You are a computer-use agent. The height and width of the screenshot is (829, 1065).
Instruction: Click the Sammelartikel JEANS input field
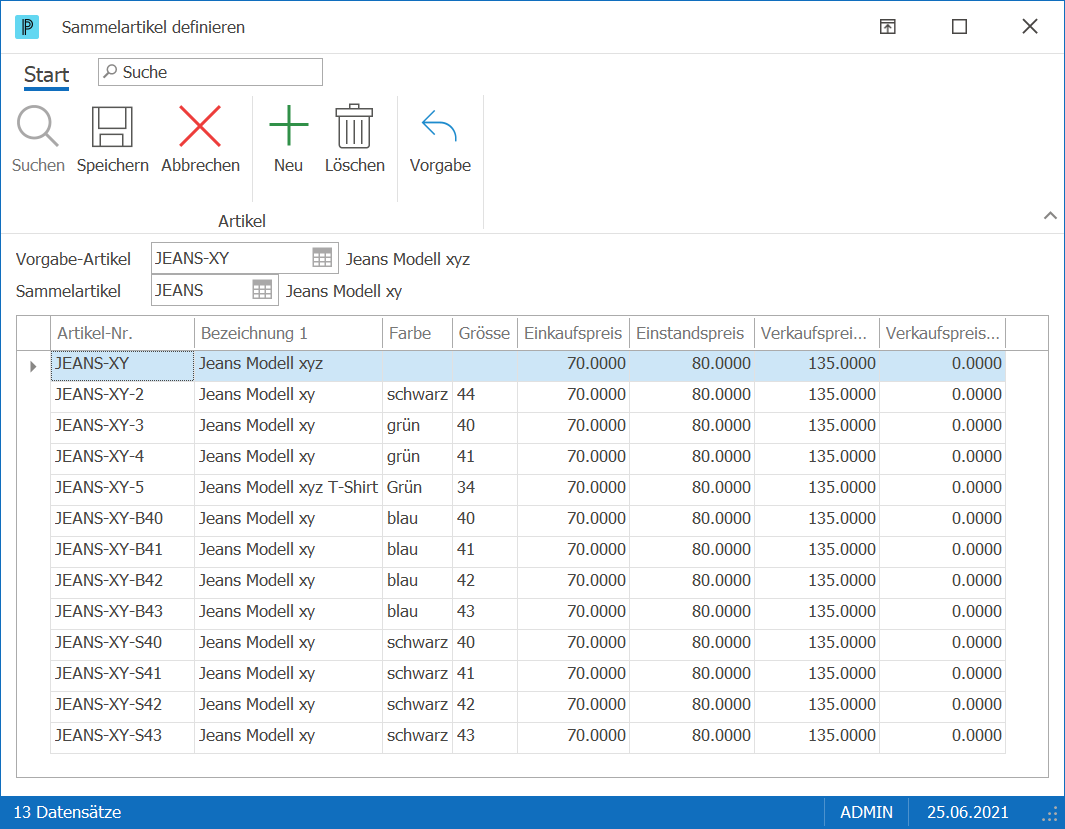(201, 290)
